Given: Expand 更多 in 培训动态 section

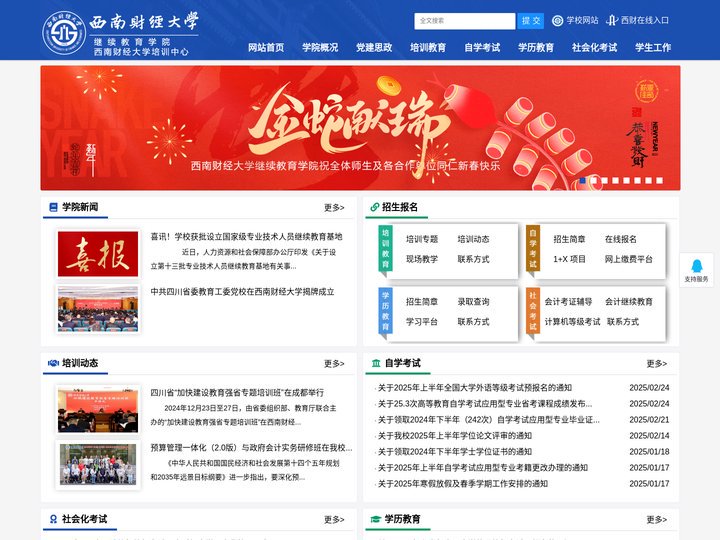Looking at the screenshot, I should [x=334, y=364].
